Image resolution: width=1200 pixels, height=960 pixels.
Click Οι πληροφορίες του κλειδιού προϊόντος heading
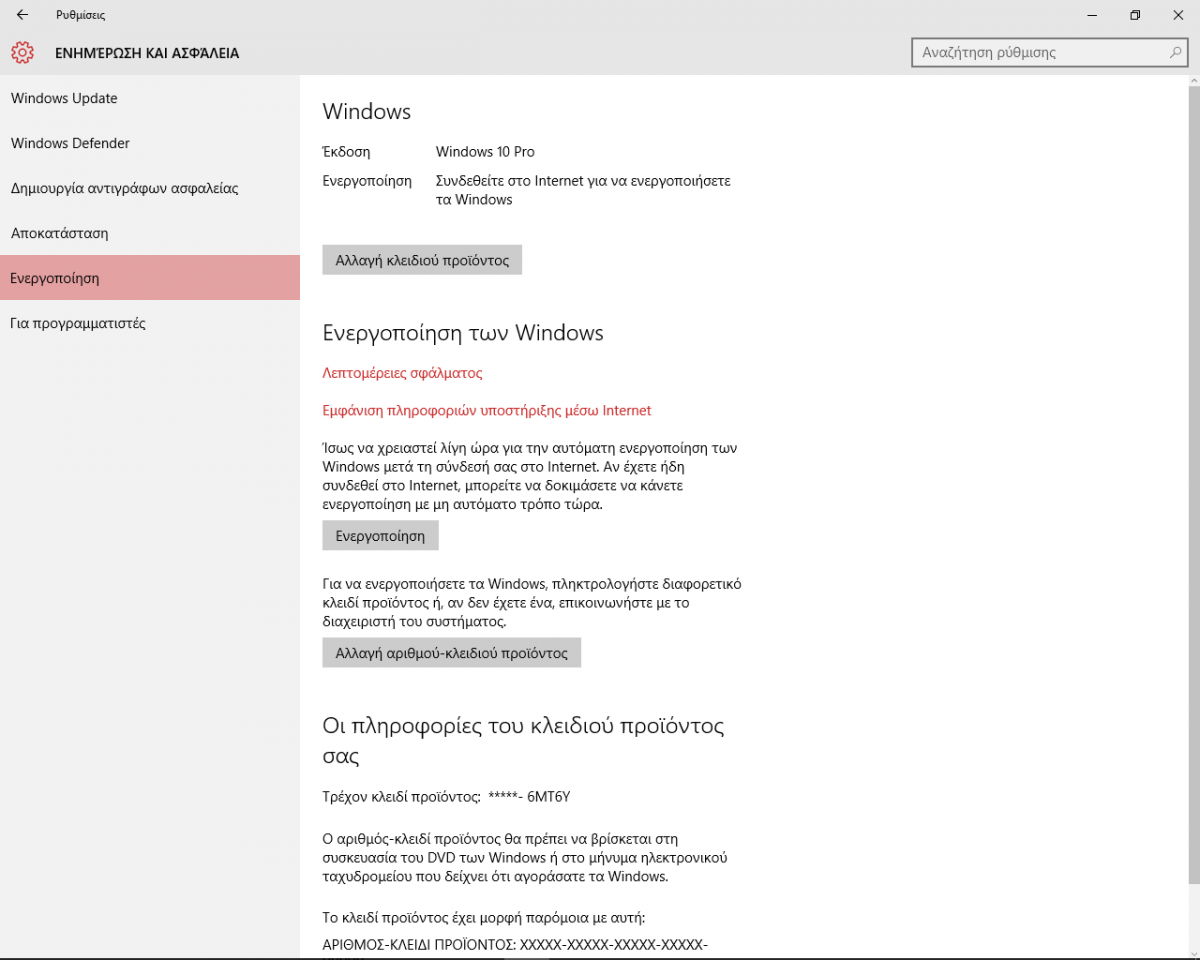tap(523, 740)
